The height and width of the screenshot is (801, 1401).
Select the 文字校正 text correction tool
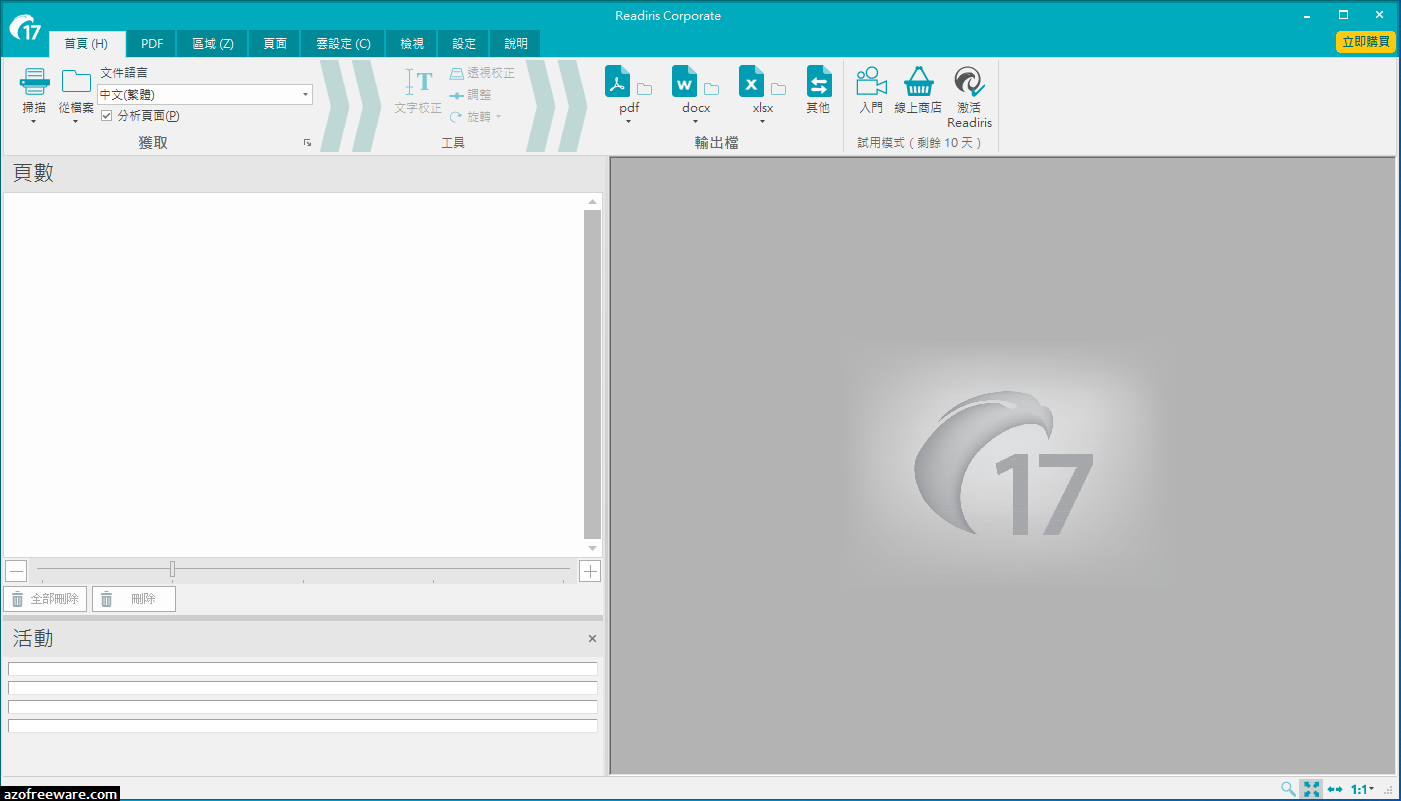(x=418, y=91)
